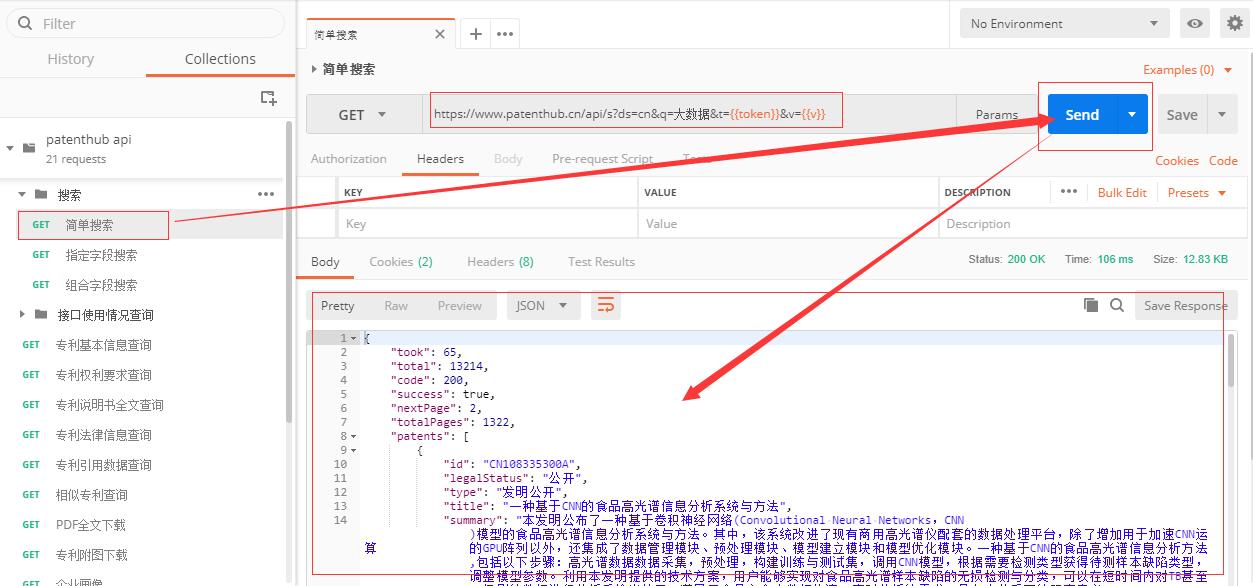Select the 专利法律信息查询 request
This screenshot has width=1253, height=586.
[103, 435]
